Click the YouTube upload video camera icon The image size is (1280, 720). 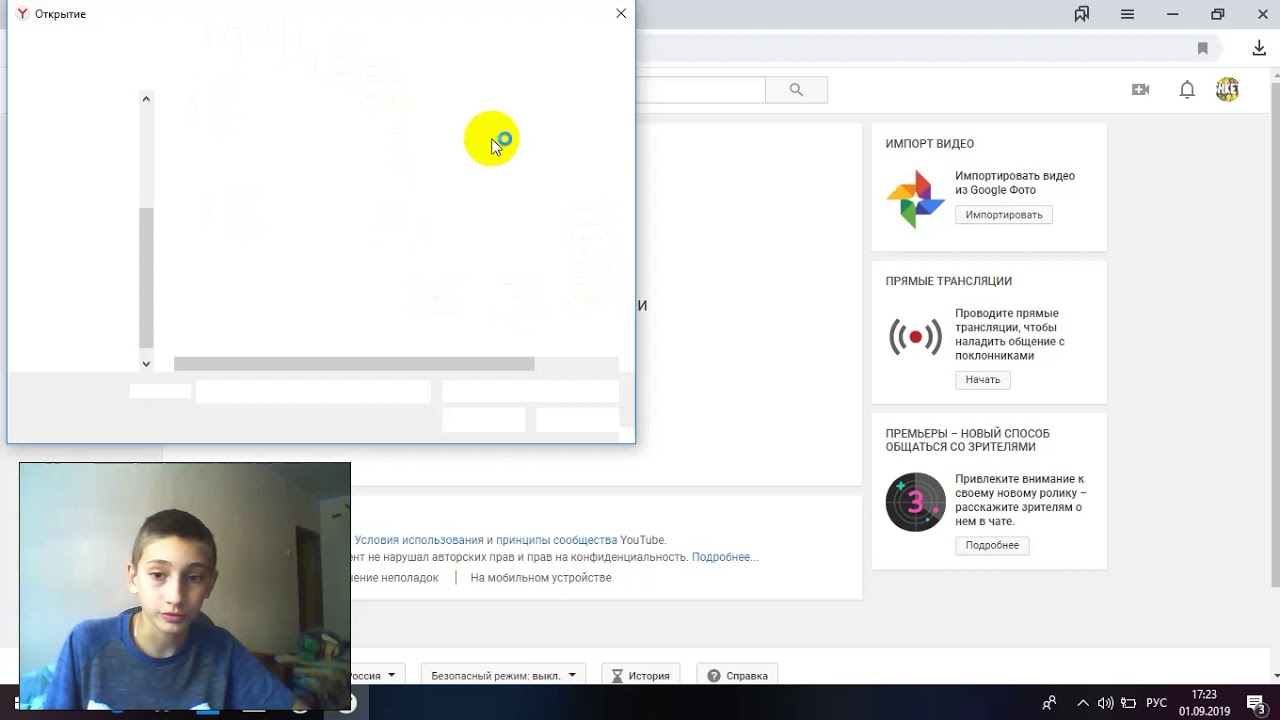pos(1140,89)
